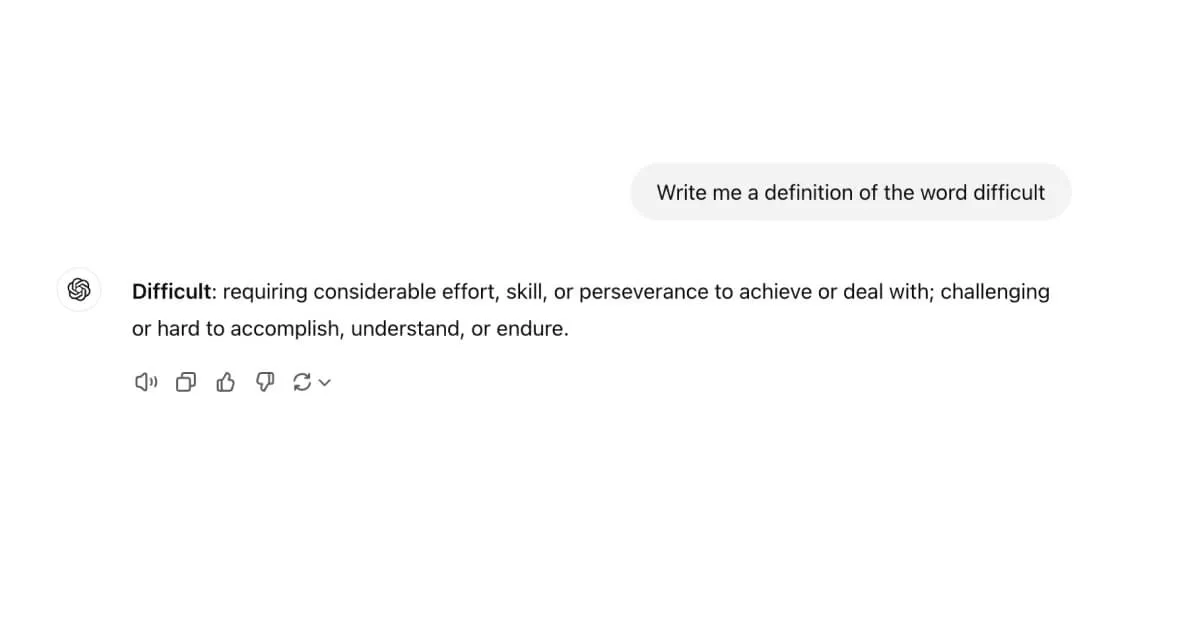The width and height of the screenshot is (1200, 630).
Task: Click the user prompt message bubble
Action: [850, 192]
